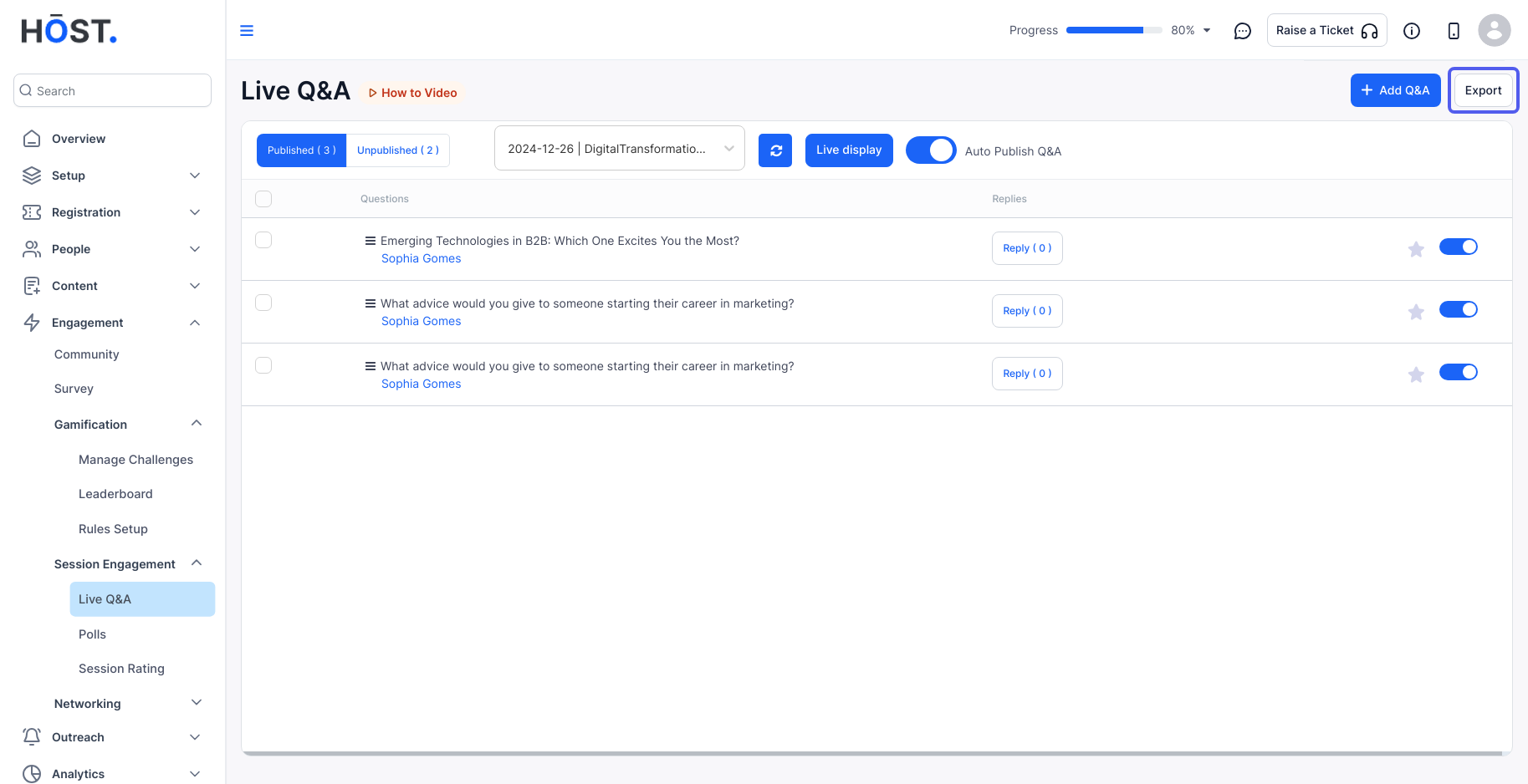This screenshot has width=1528, height=784.
Task: Unpublish Emerging Technologies question via toggle
Action: pyautogui.click(x=1459, y=247)
